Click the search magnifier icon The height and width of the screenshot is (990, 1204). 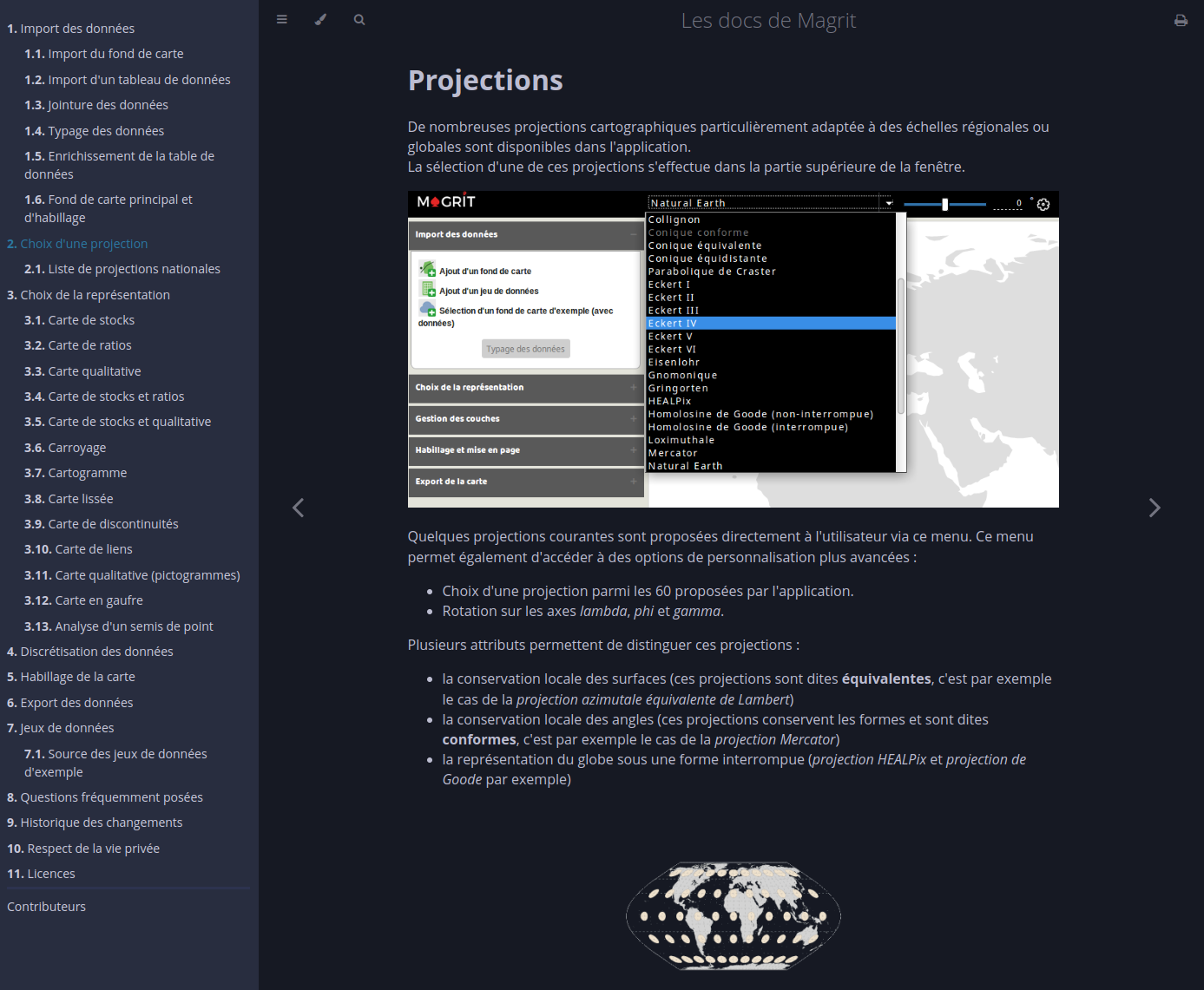(x=359, y=19)
